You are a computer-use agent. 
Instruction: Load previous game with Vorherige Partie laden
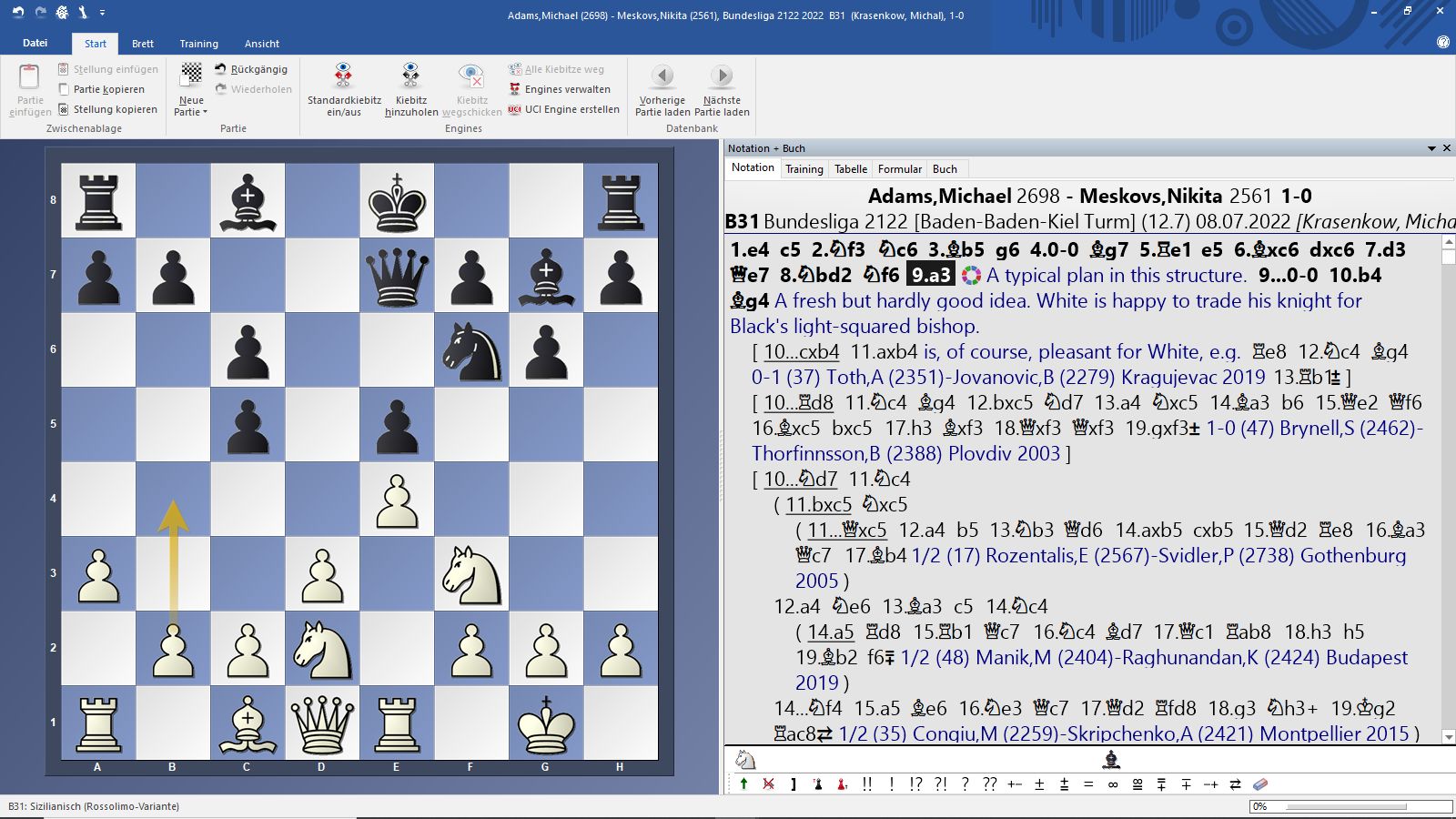pyautogui.click(x=662, y=89)
